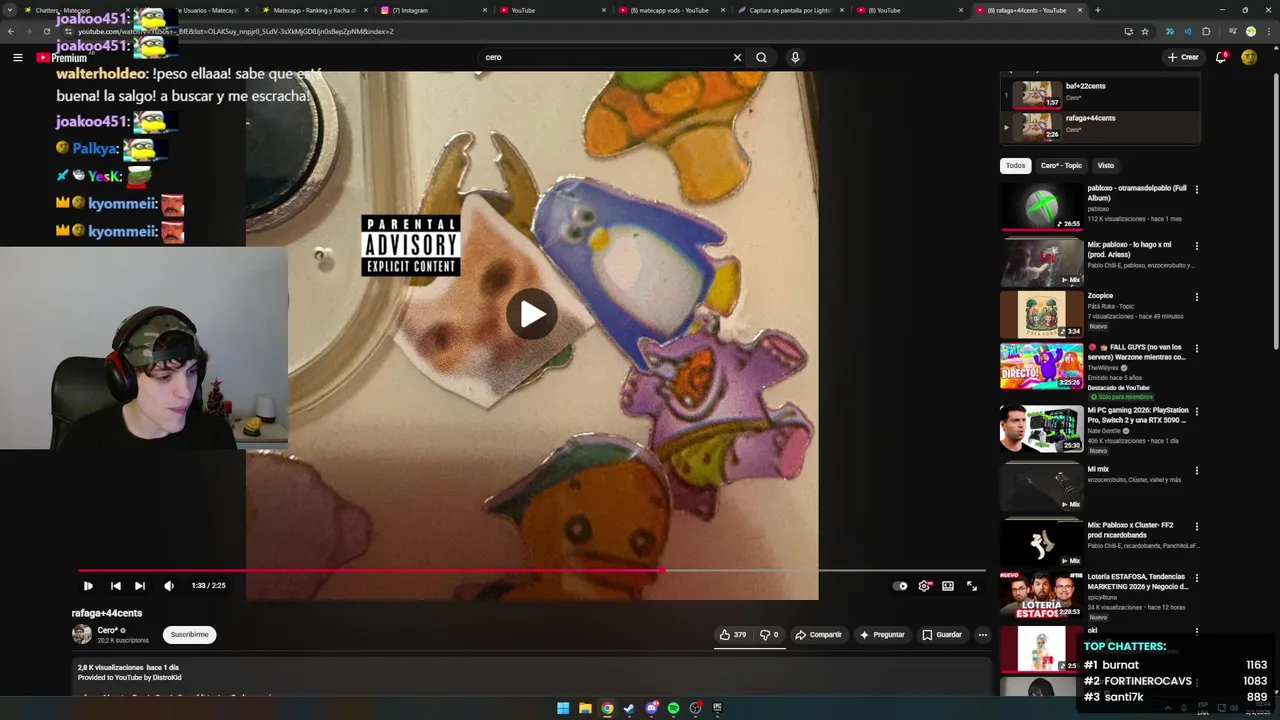
Task: Click the browser address bar URL
Action: click(x=236, y=31)
